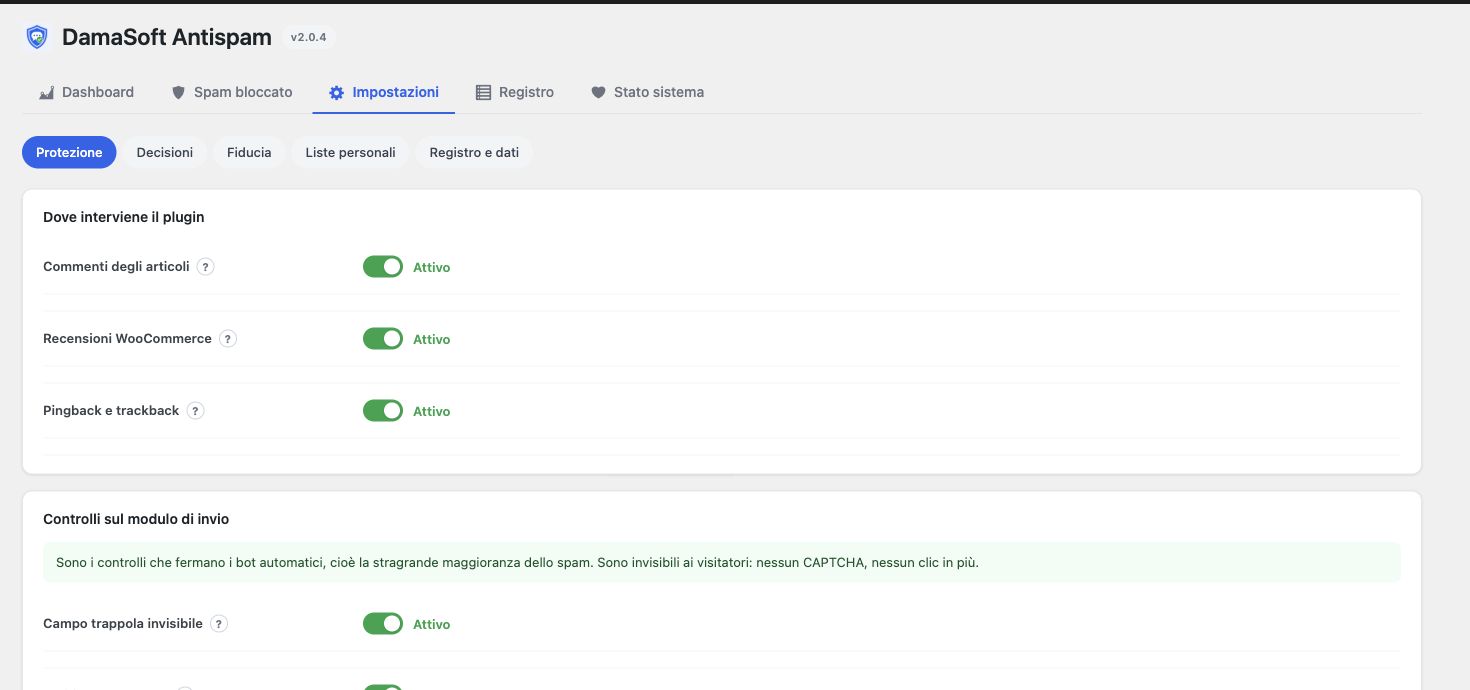Click the DamaSoft Antispam title
The height and width of the screenshot is (690, 1470).
pos(167,37)
